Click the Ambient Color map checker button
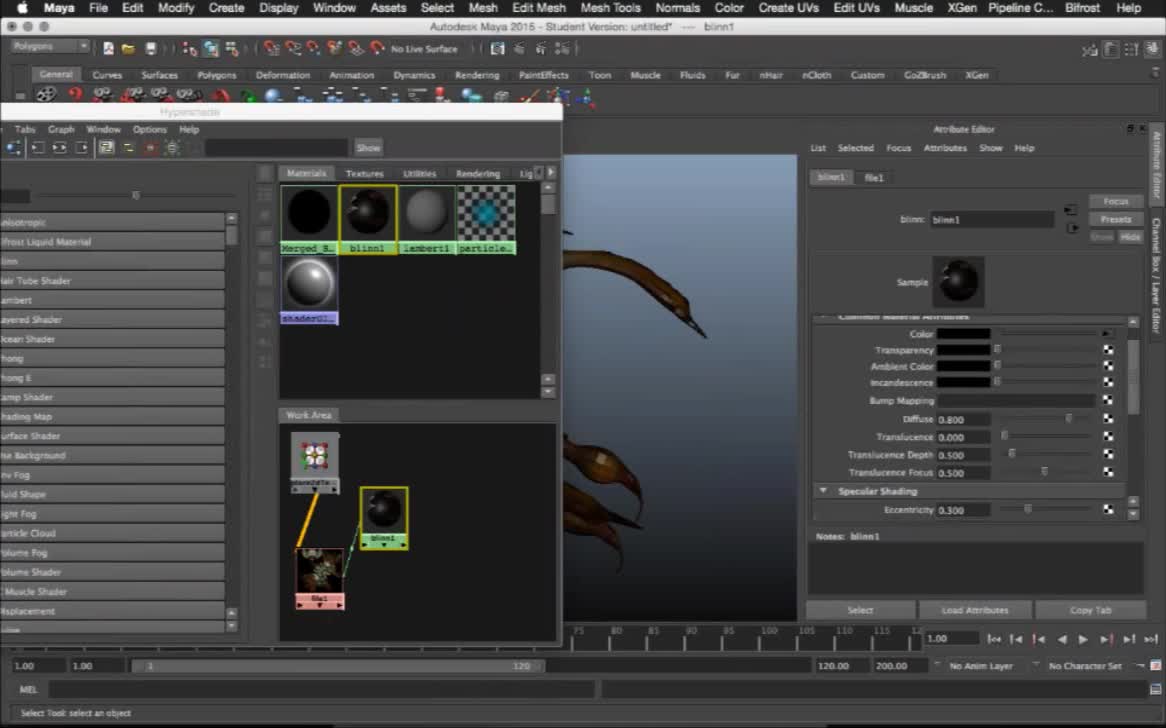Viewport: 1166px width, 728px height. pos(1108,366)
